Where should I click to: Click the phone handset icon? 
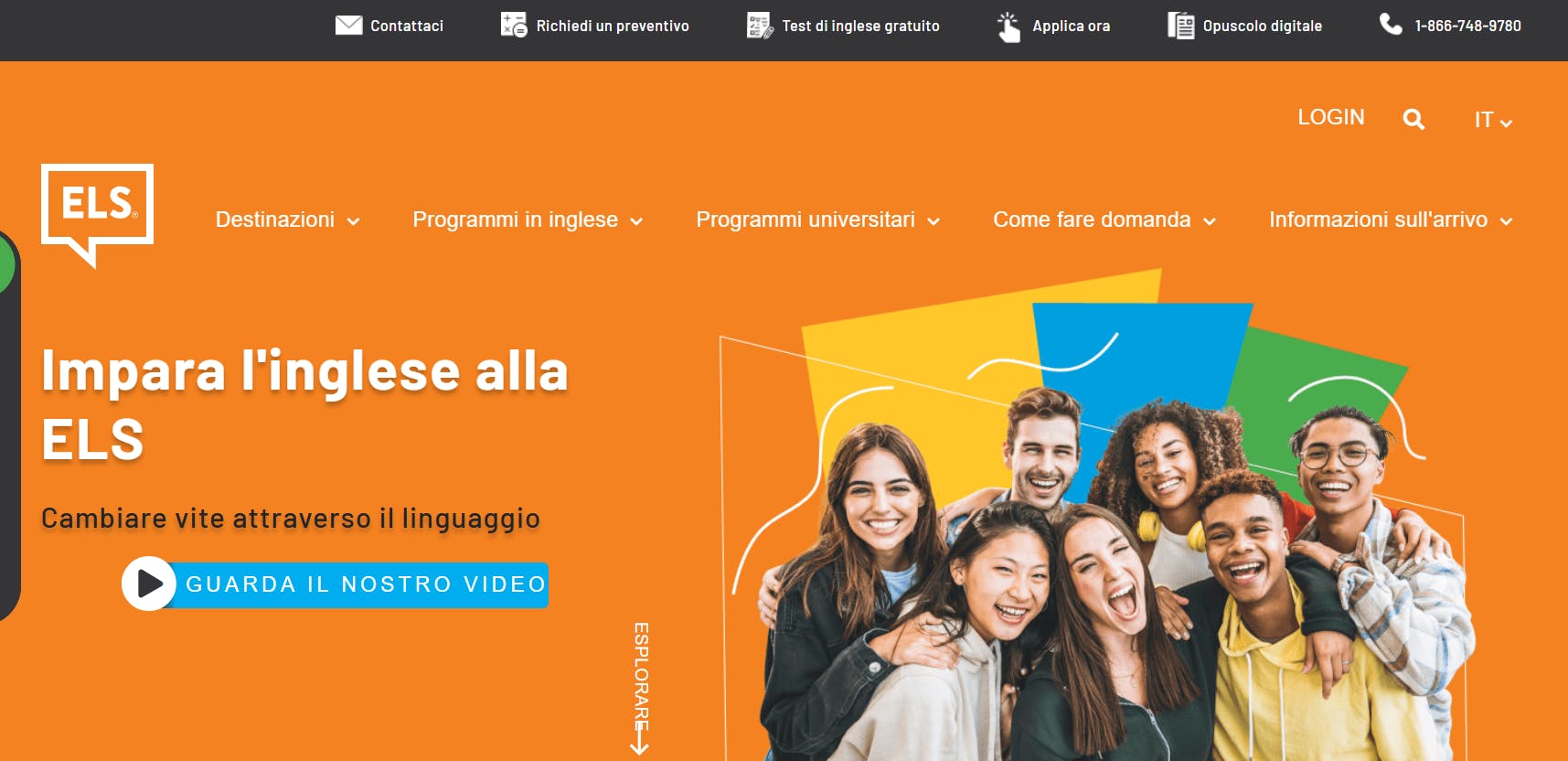(x=1391, y=24)
